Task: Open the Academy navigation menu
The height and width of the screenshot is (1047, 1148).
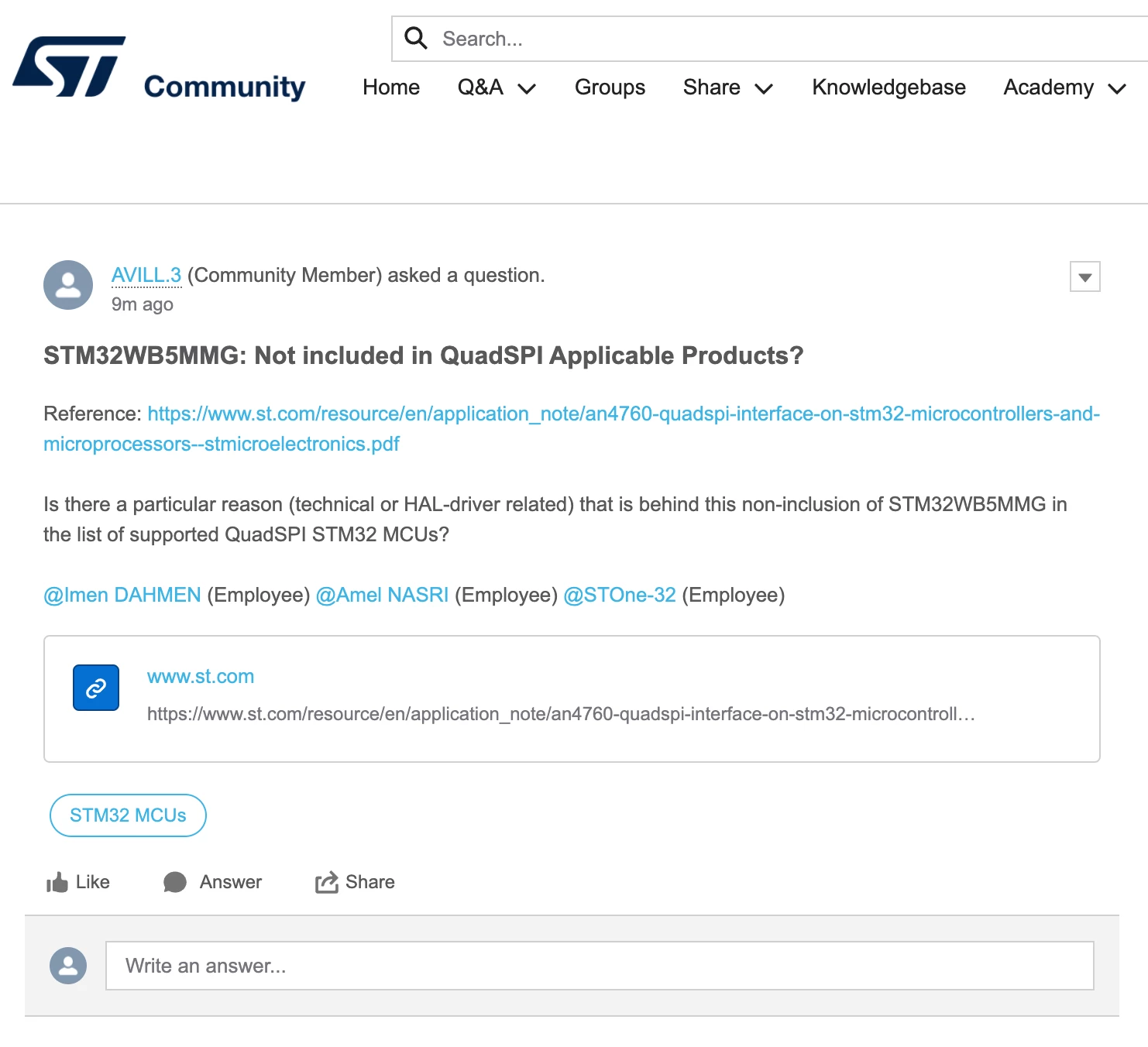Action: coord(1049,88)
